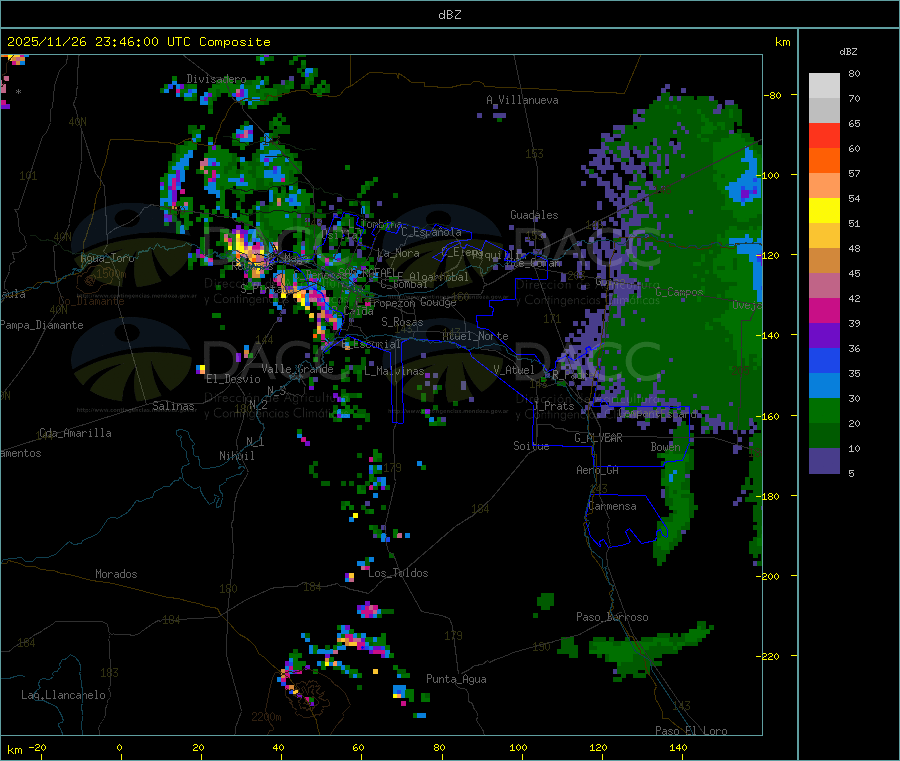Click the 'Guadales' map label
This screenshot has width=900, height=761.
pyautogui.click(x=534, y=215)
